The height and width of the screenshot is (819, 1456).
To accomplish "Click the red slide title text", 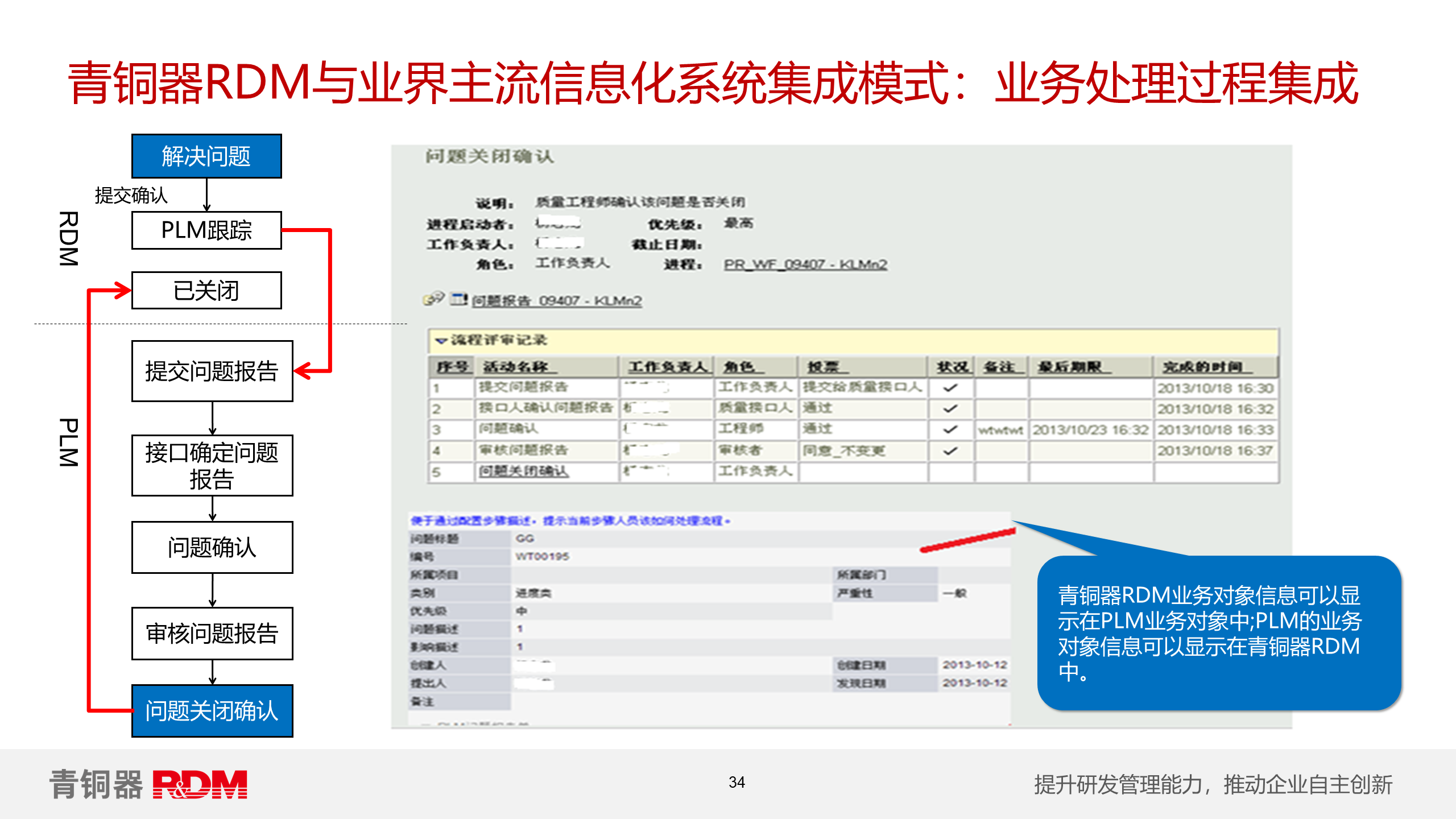I will coord(713,83).
